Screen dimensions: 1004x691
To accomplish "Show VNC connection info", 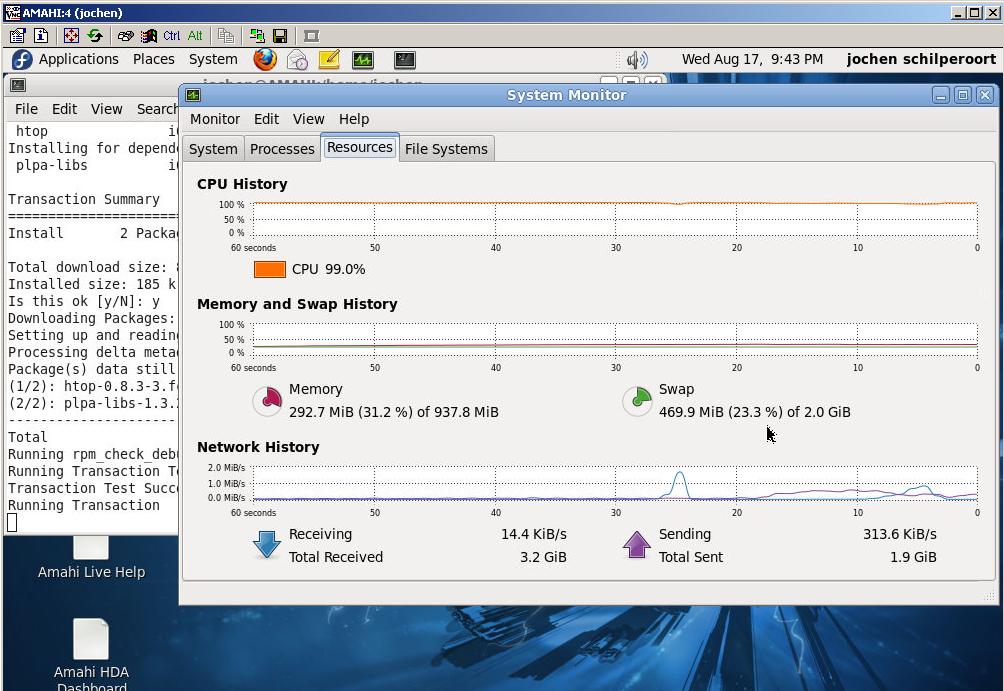I will (41, 36).
